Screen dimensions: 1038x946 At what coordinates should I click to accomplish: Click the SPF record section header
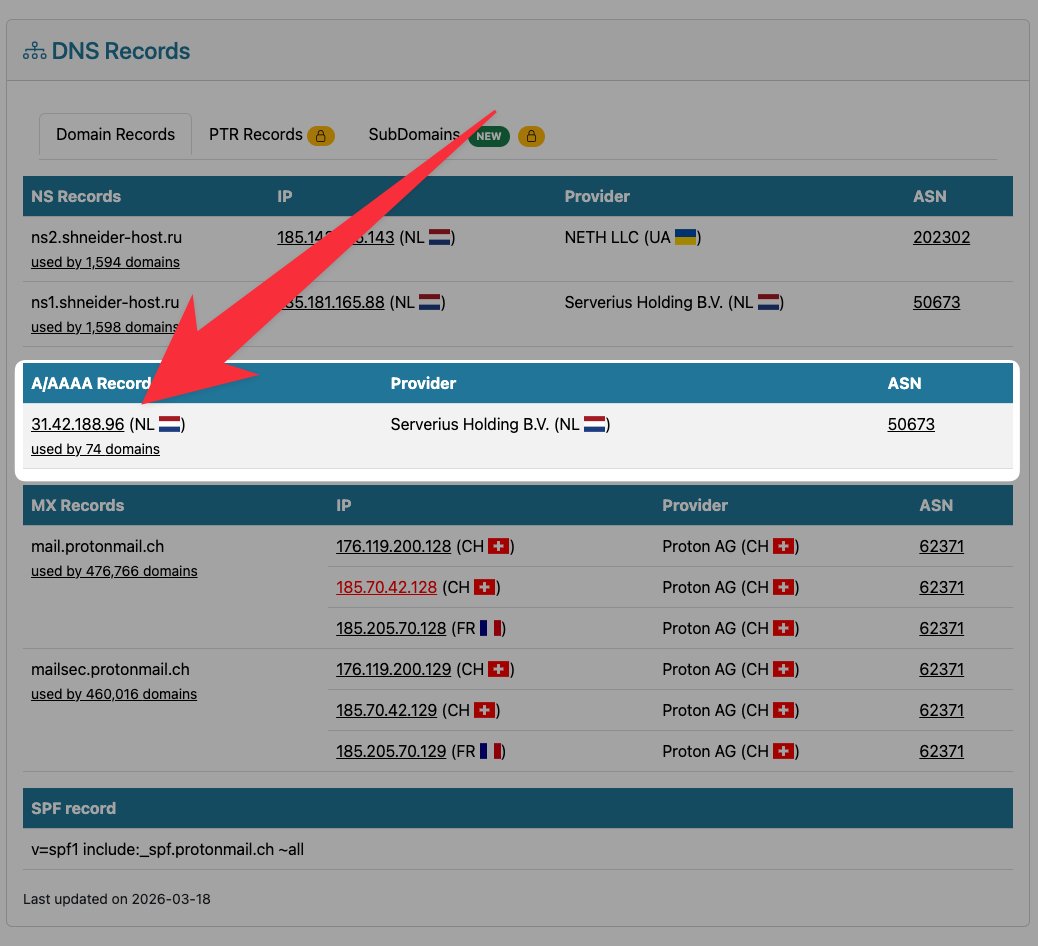coord(518,808)
